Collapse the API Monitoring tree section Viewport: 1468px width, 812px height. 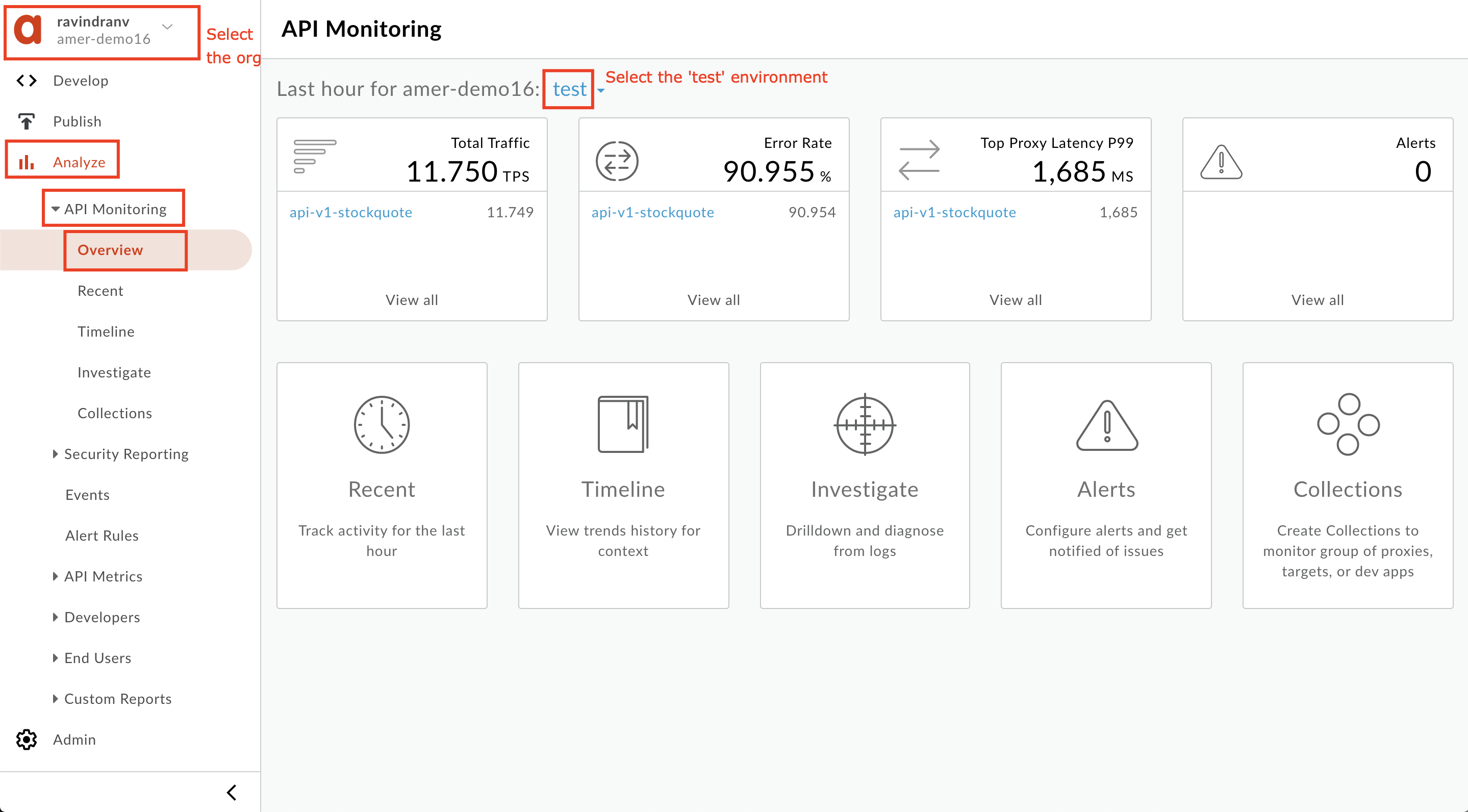pyautogui.click(x=55, y=209)
